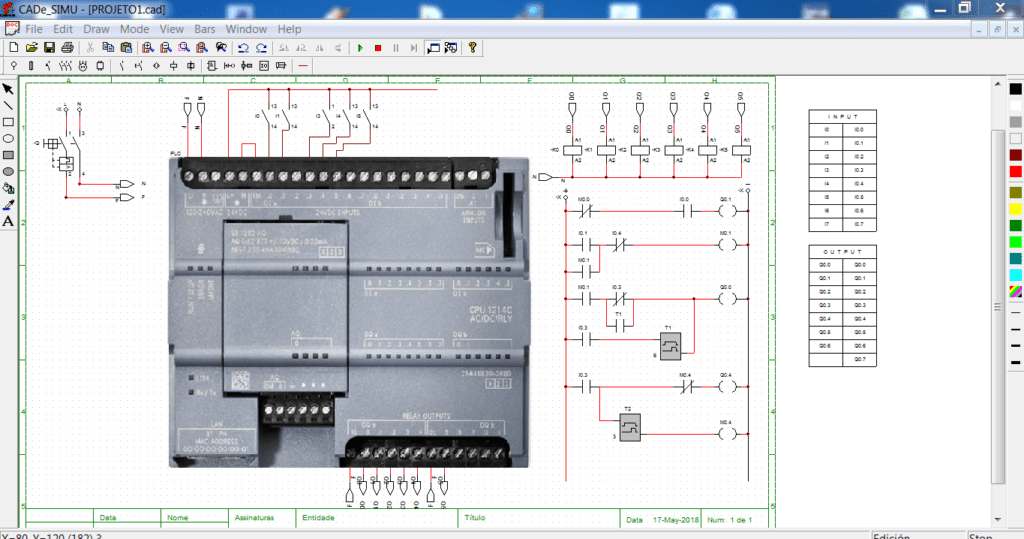Open the Mode menu
The width and height of the screenshot is (1024, 539).
click(x=135, y=29)
